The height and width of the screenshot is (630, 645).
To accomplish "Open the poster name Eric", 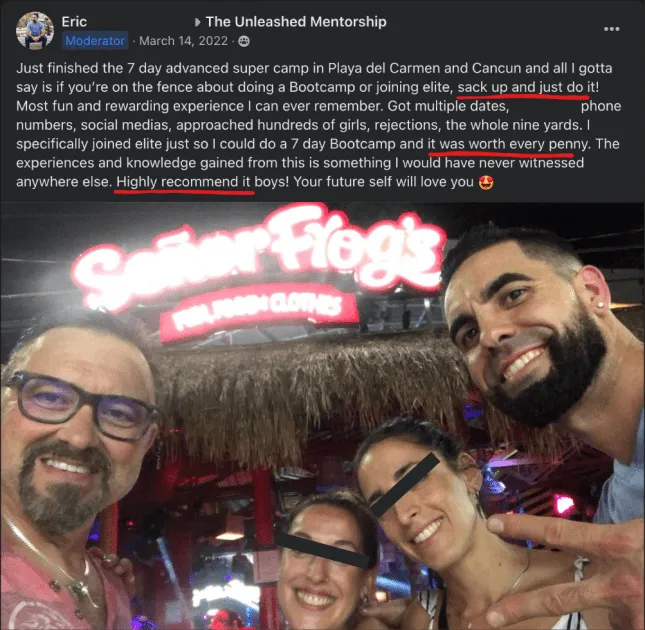I will coord(74,22).
